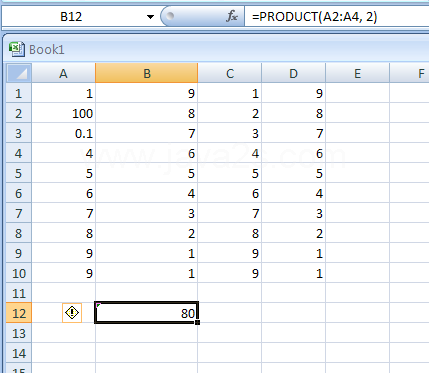Click cell A3 containing 0.1
Image resolution: width=429 pixels, height=373 pixels.
tap(63, 133)
